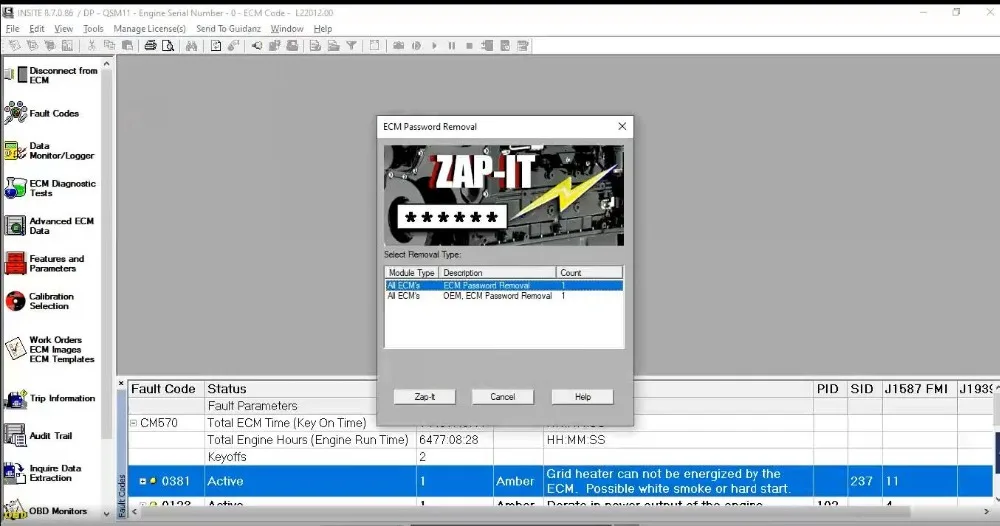1000x526 pixels.
Task: Click the Active status of fault 0381
Action: point(225,481)
